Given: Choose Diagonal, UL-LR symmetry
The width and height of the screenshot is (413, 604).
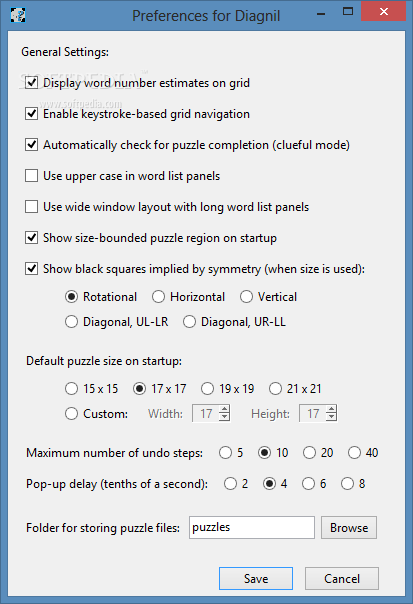Looking at the screenshot, I should [x=71, y=322].
